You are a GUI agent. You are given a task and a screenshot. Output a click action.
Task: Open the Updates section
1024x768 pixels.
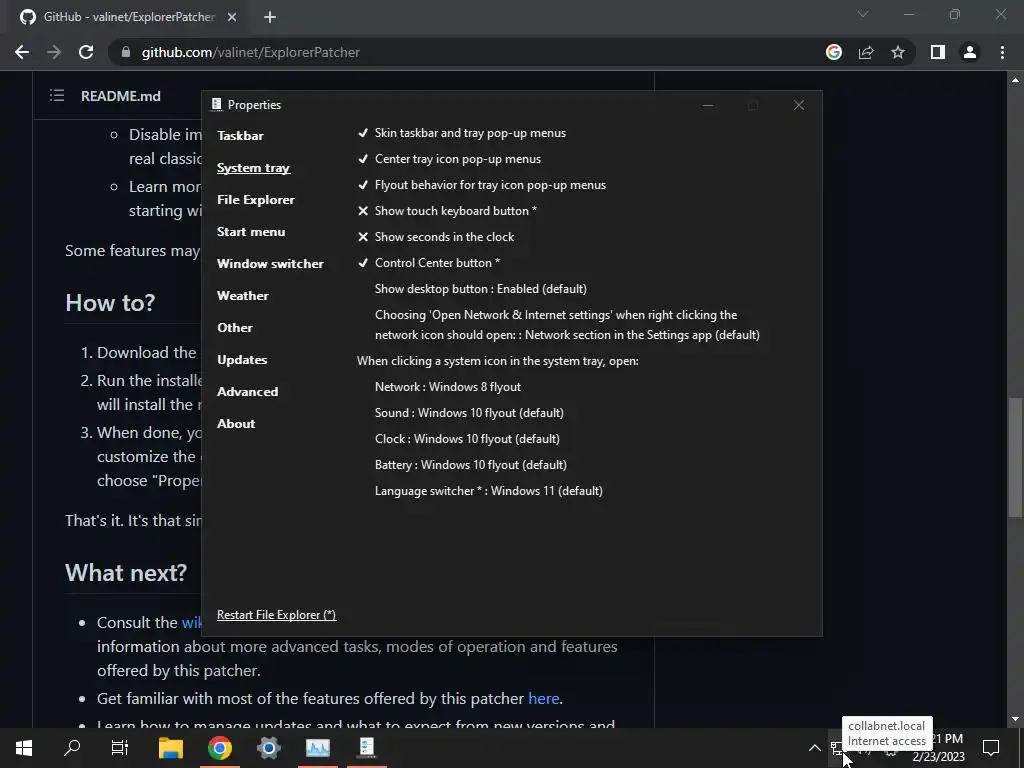click(x=242, y=360)
